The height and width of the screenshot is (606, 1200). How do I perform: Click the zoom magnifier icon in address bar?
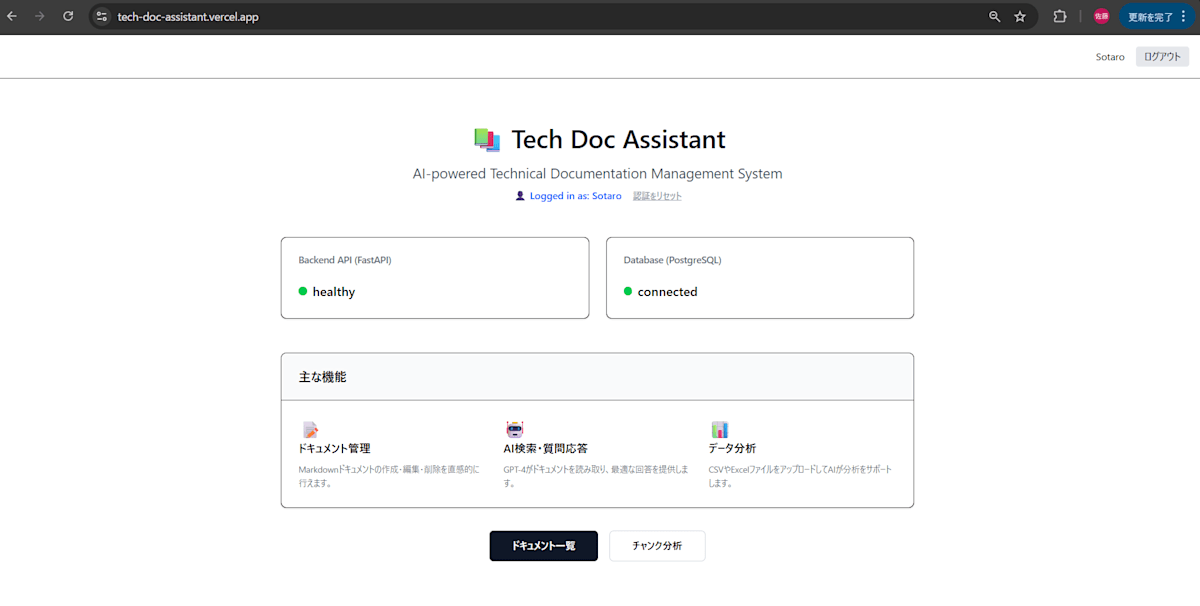click(x=994, y=16)
